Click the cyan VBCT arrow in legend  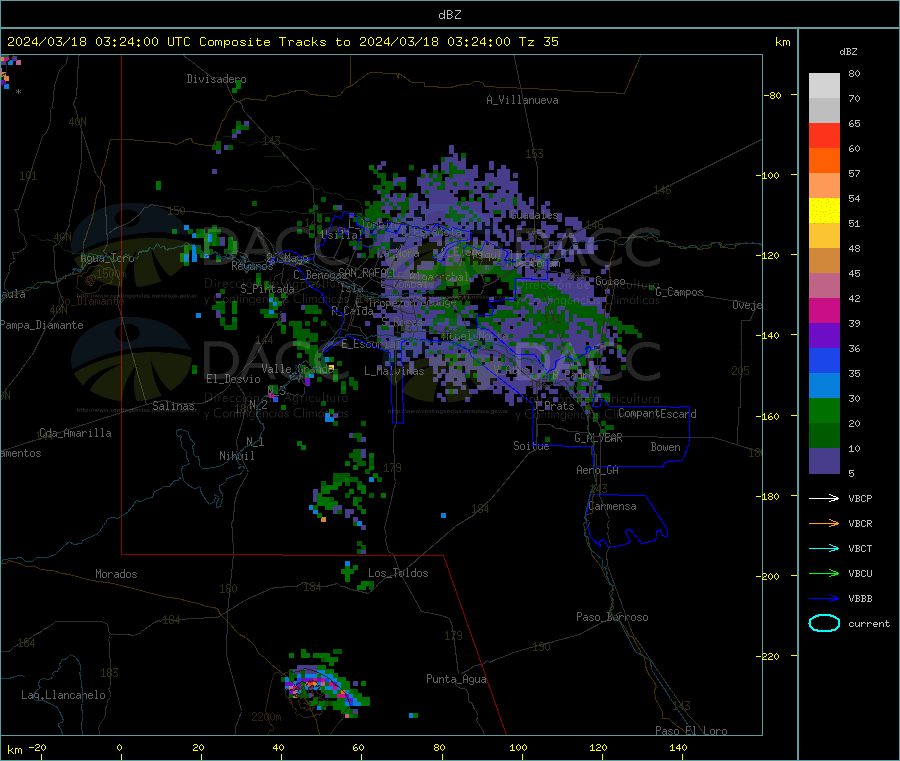pos(824,549)
